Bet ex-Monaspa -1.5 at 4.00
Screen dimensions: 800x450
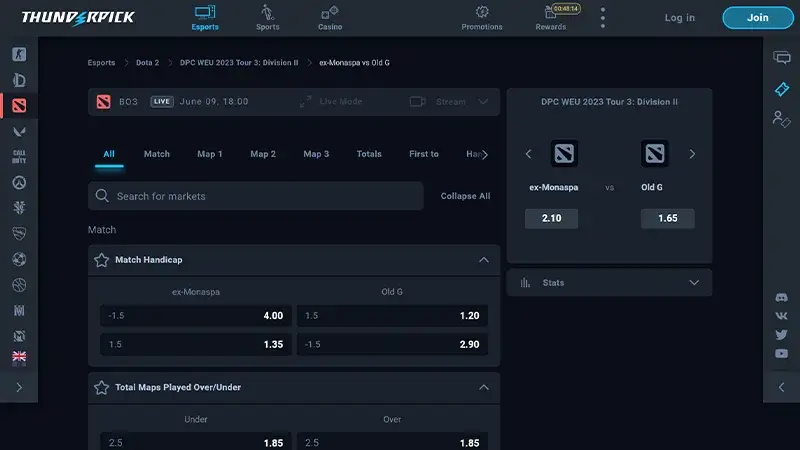pos(195,316)
